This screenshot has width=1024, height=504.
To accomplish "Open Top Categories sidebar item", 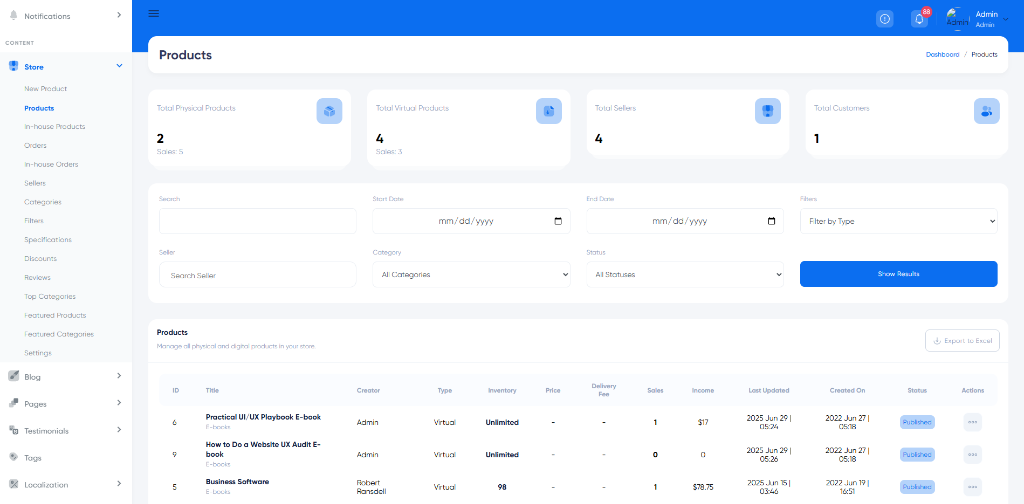I will (x=50, y=296).
